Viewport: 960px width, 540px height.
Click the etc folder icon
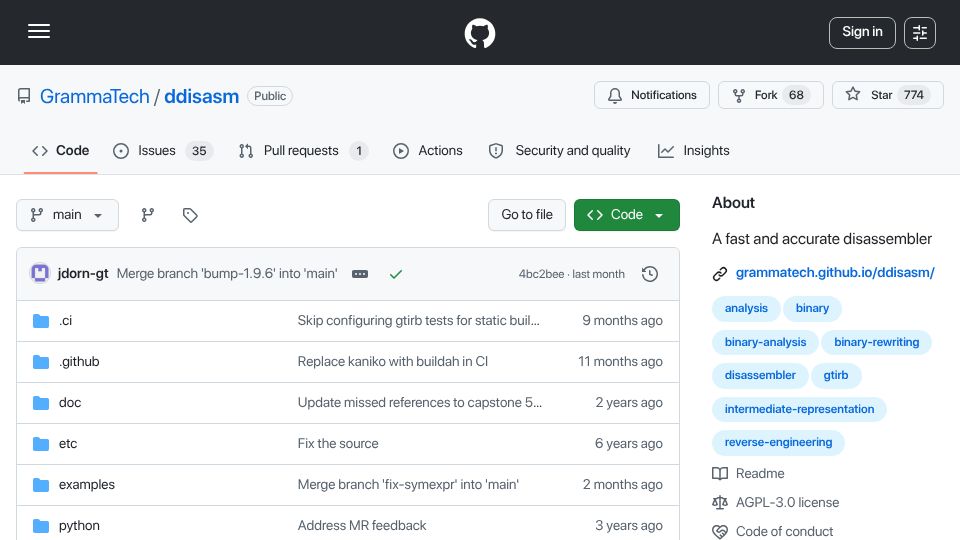[x=41, y=444]
